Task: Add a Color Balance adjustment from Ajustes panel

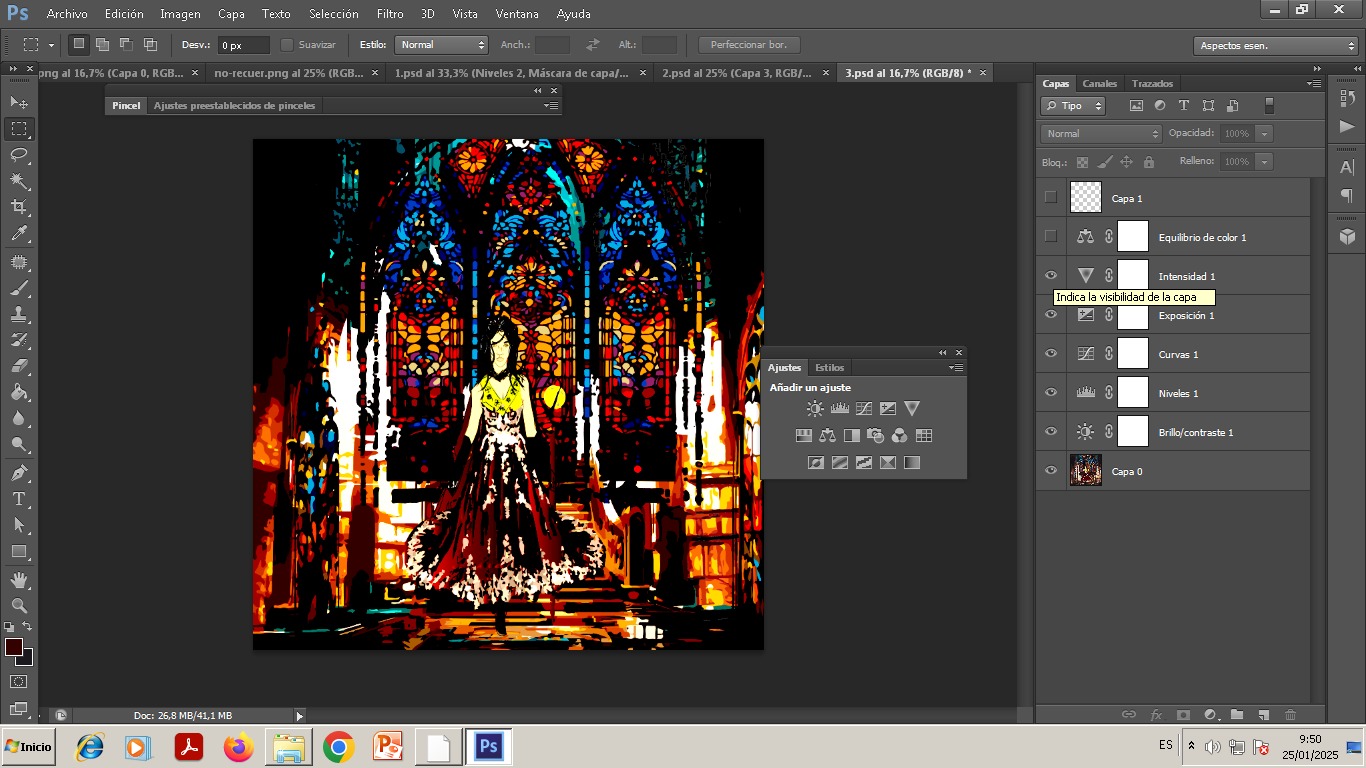Action: point(827,435)
